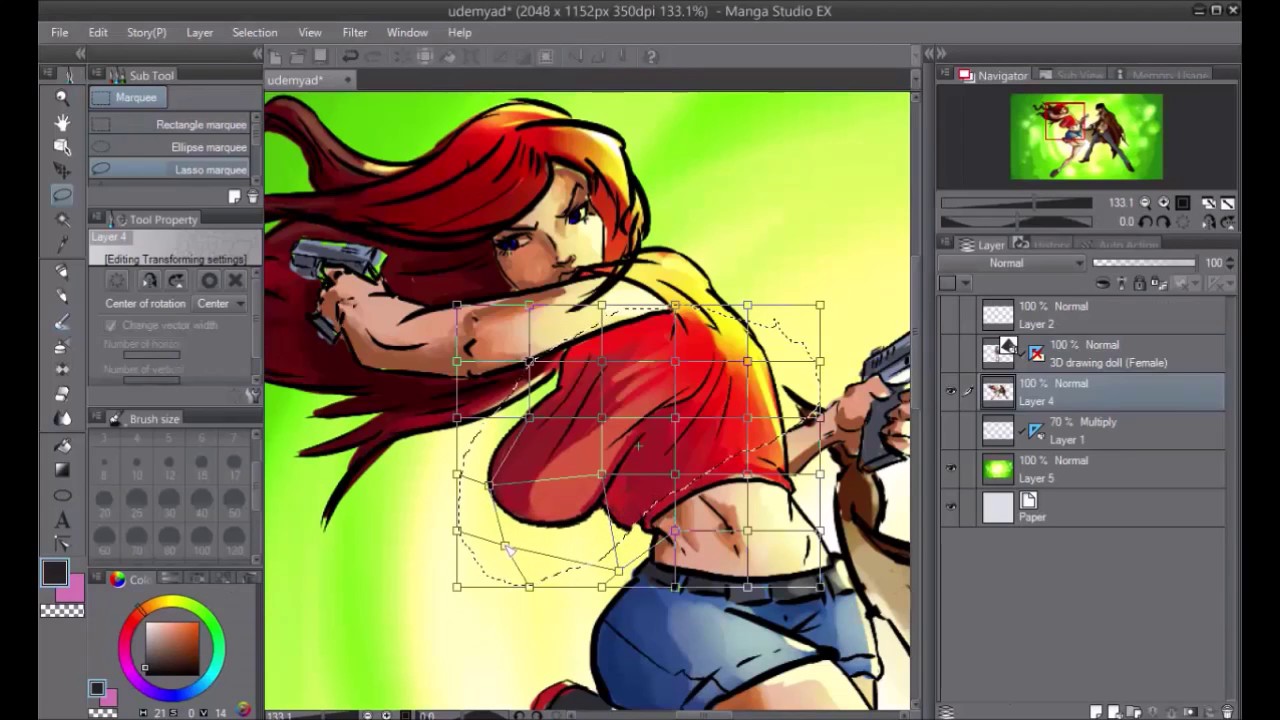This screenshot has height=720, width=1280.
Task: Click the confirm transform circle icon
Action: click(209, 281)
